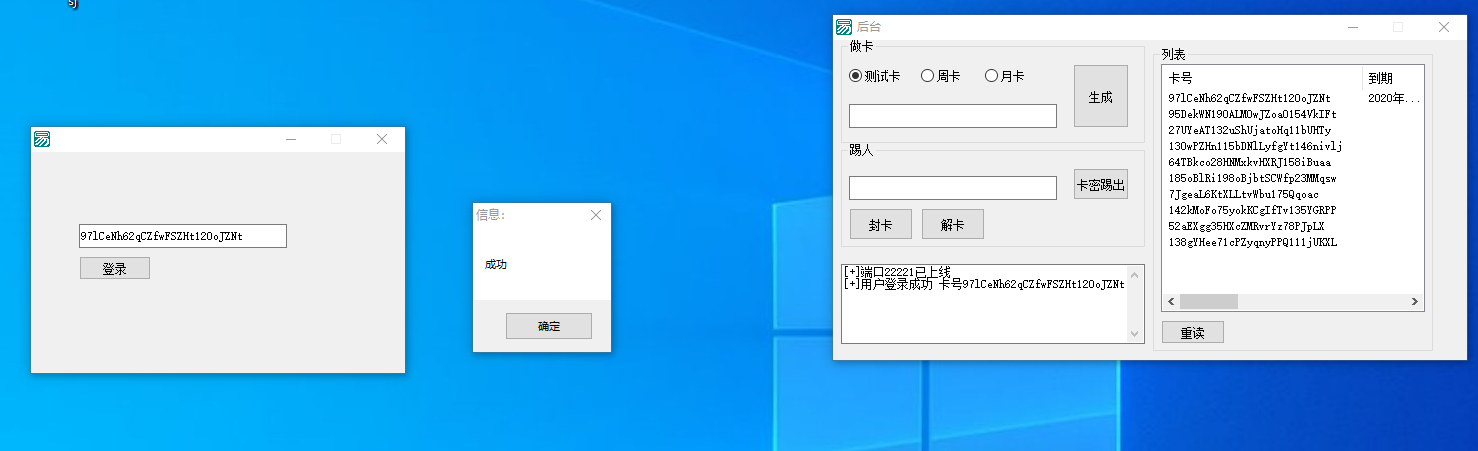Select the 测试卡 radio option
Image resolution: width=1478 pixels, height=451 pixels.
pyautogui.click(x=856, y=76)
